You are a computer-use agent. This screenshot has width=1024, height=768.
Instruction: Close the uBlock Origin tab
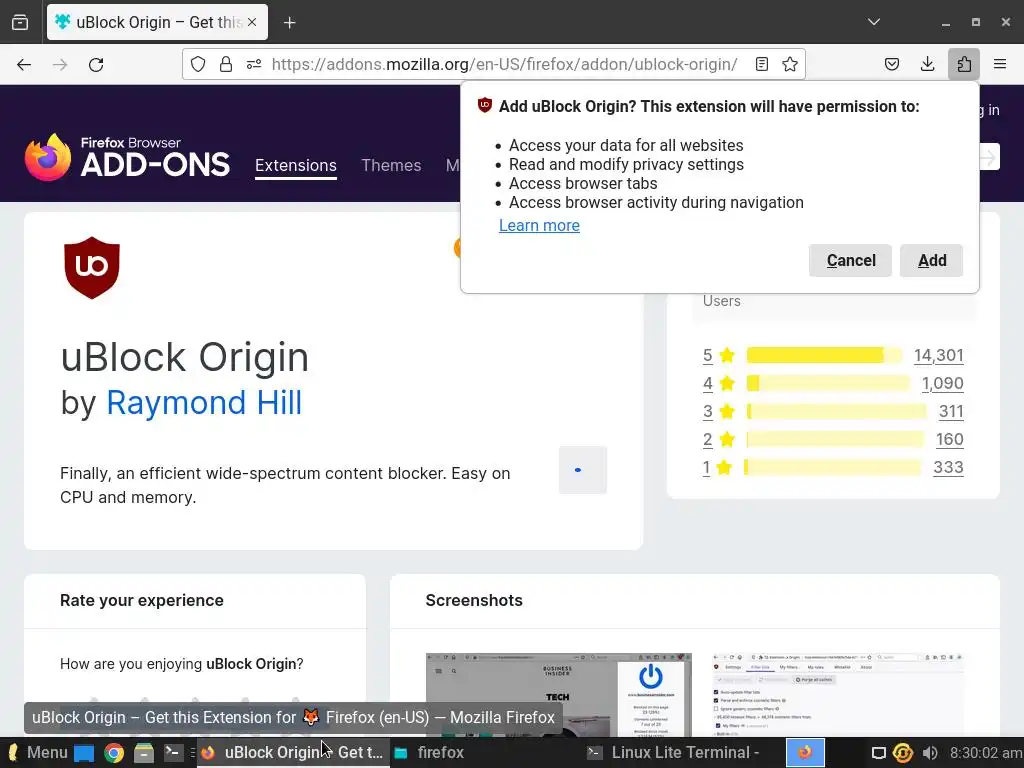pyautogui.click(x=252, y=22)
